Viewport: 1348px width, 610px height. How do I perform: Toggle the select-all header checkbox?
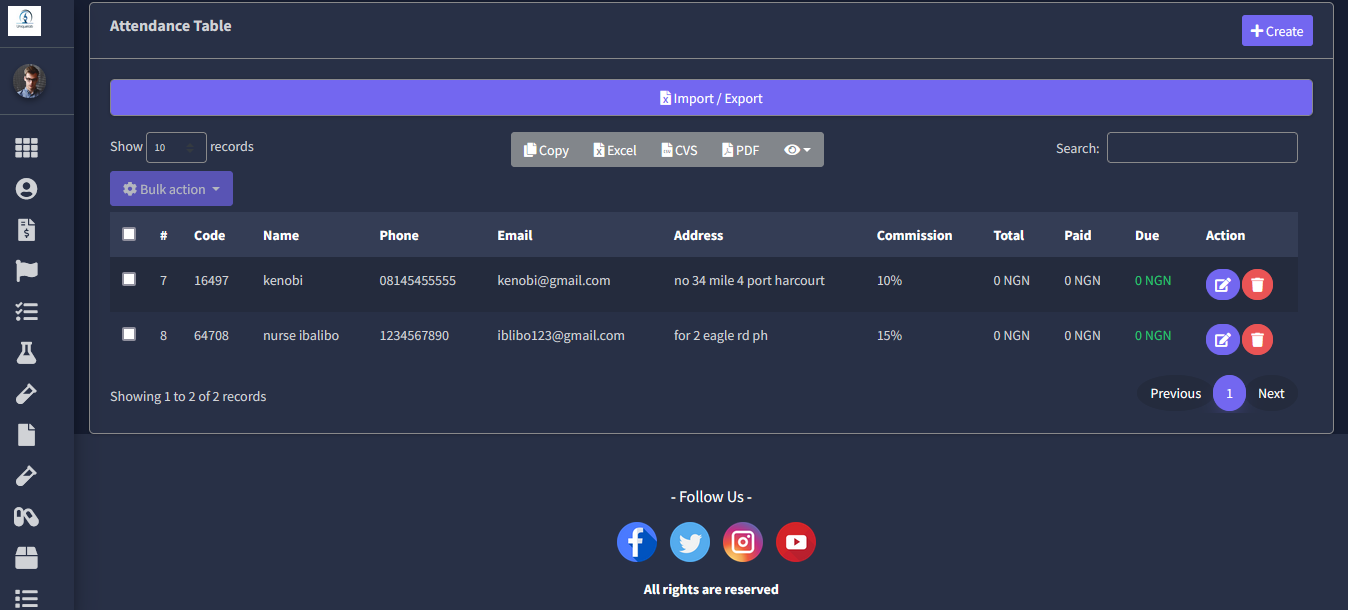click(129, 234)
